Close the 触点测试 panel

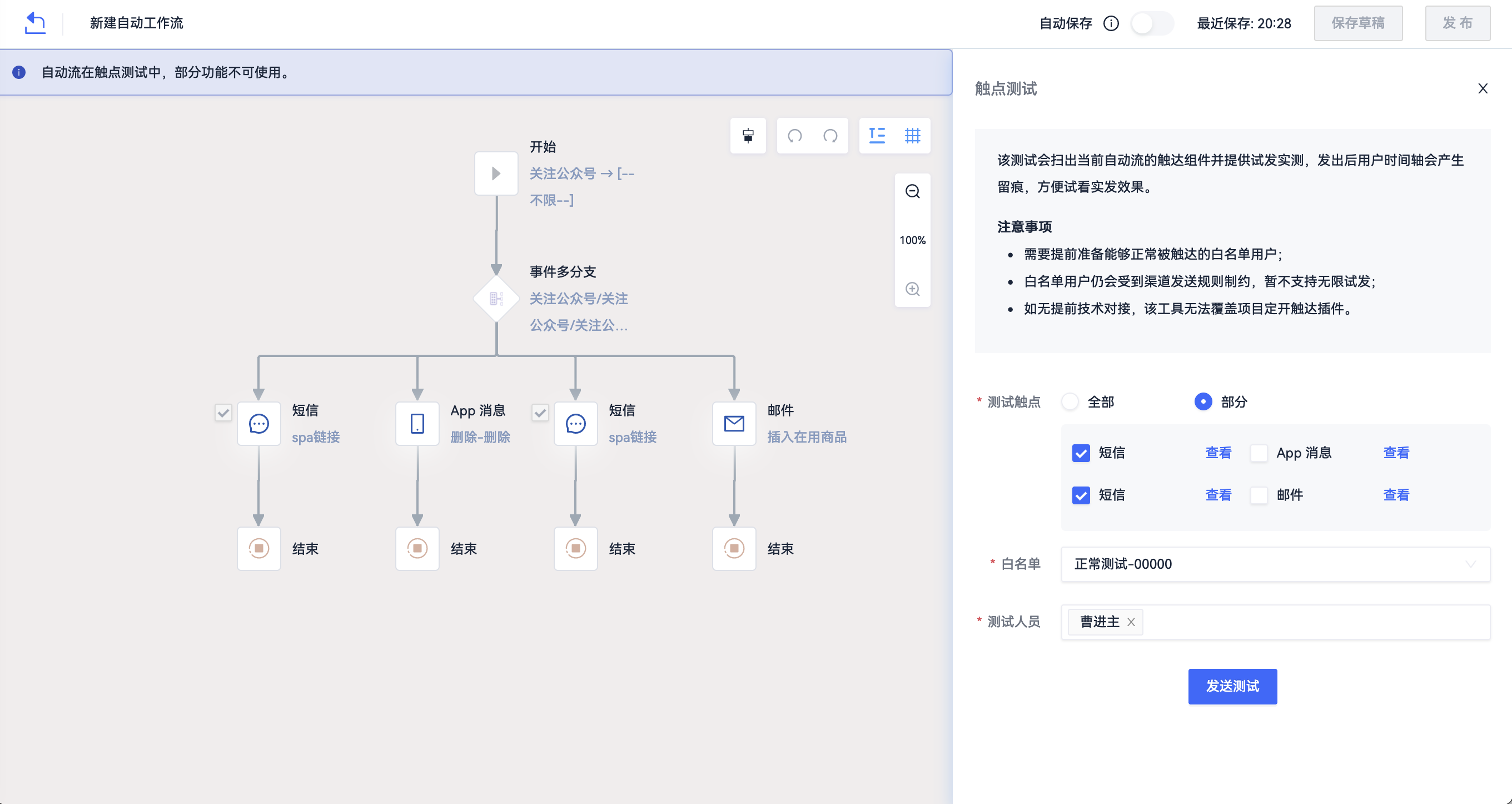(x=1483, y=88)
